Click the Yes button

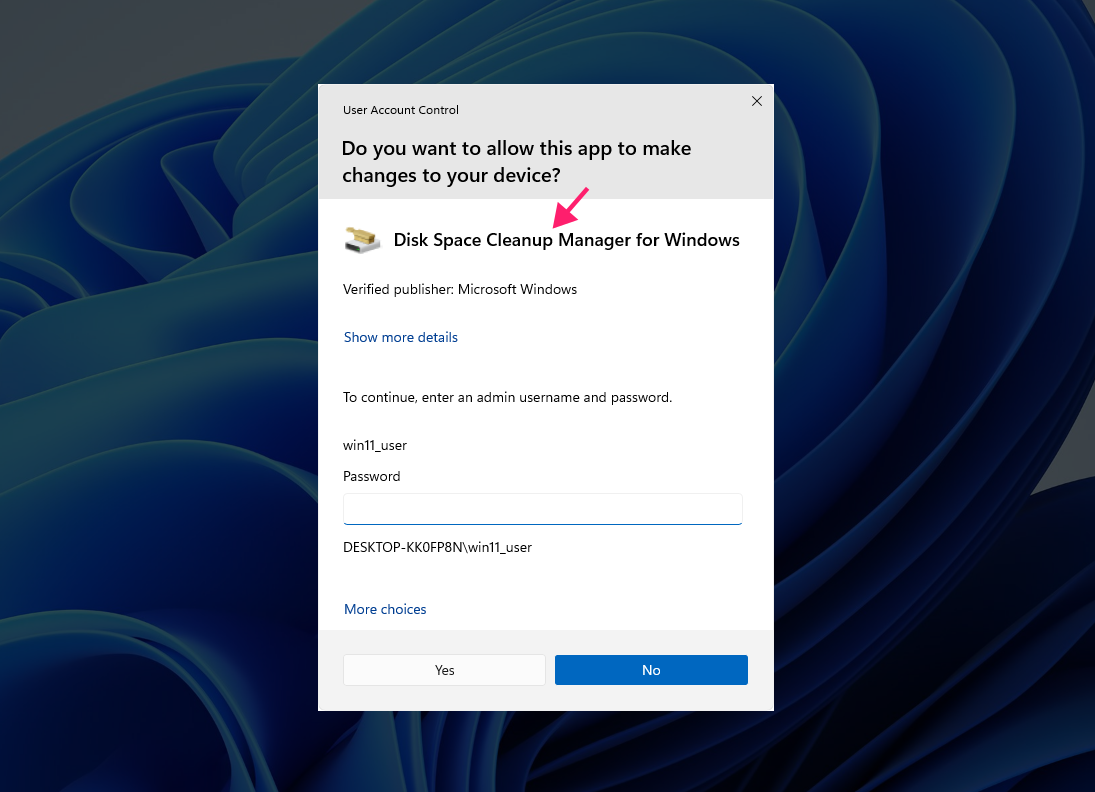pyautogui.click(x=444, y=670)
